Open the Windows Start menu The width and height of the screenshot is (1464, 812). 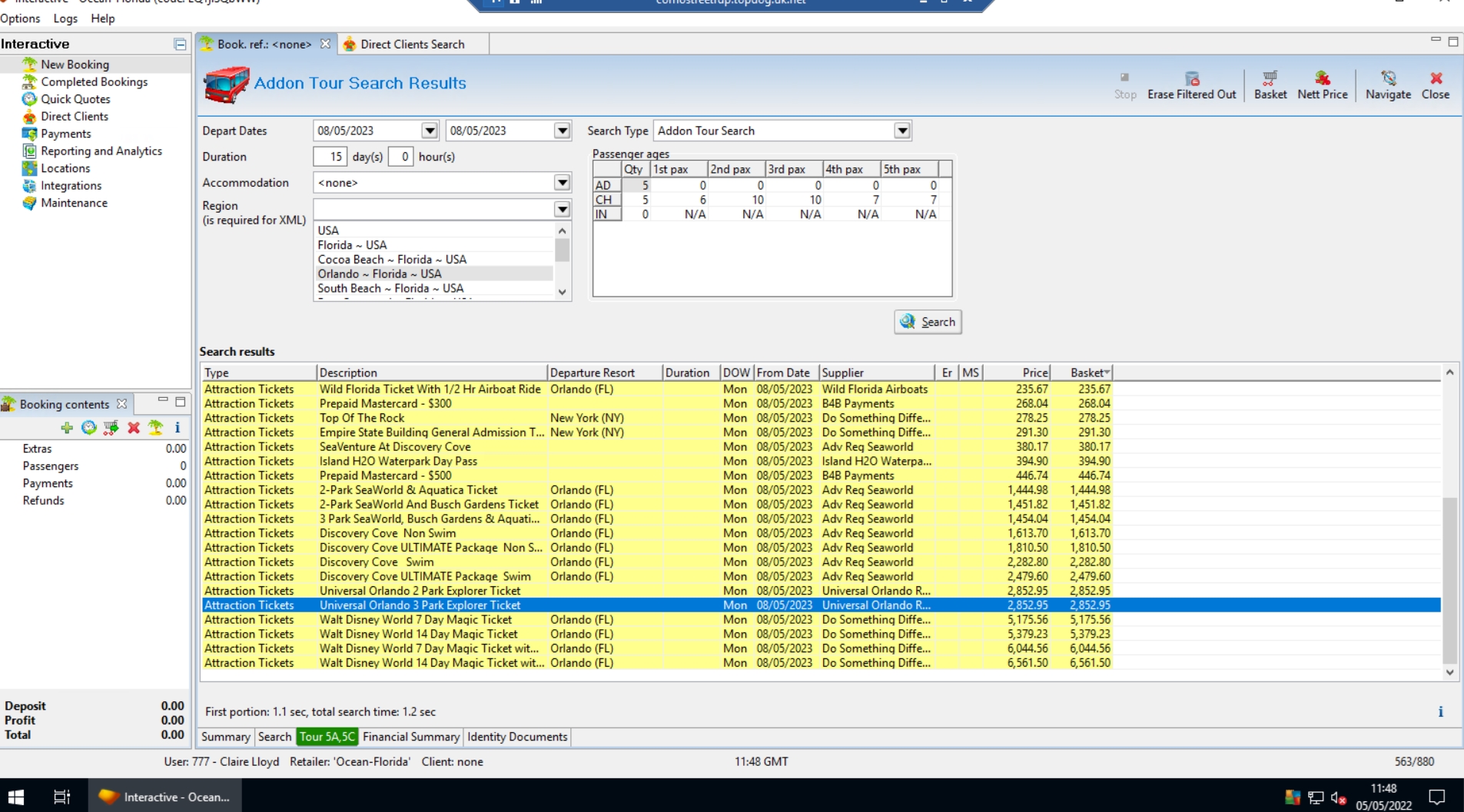pyautogui.click(x=16, y=797)
